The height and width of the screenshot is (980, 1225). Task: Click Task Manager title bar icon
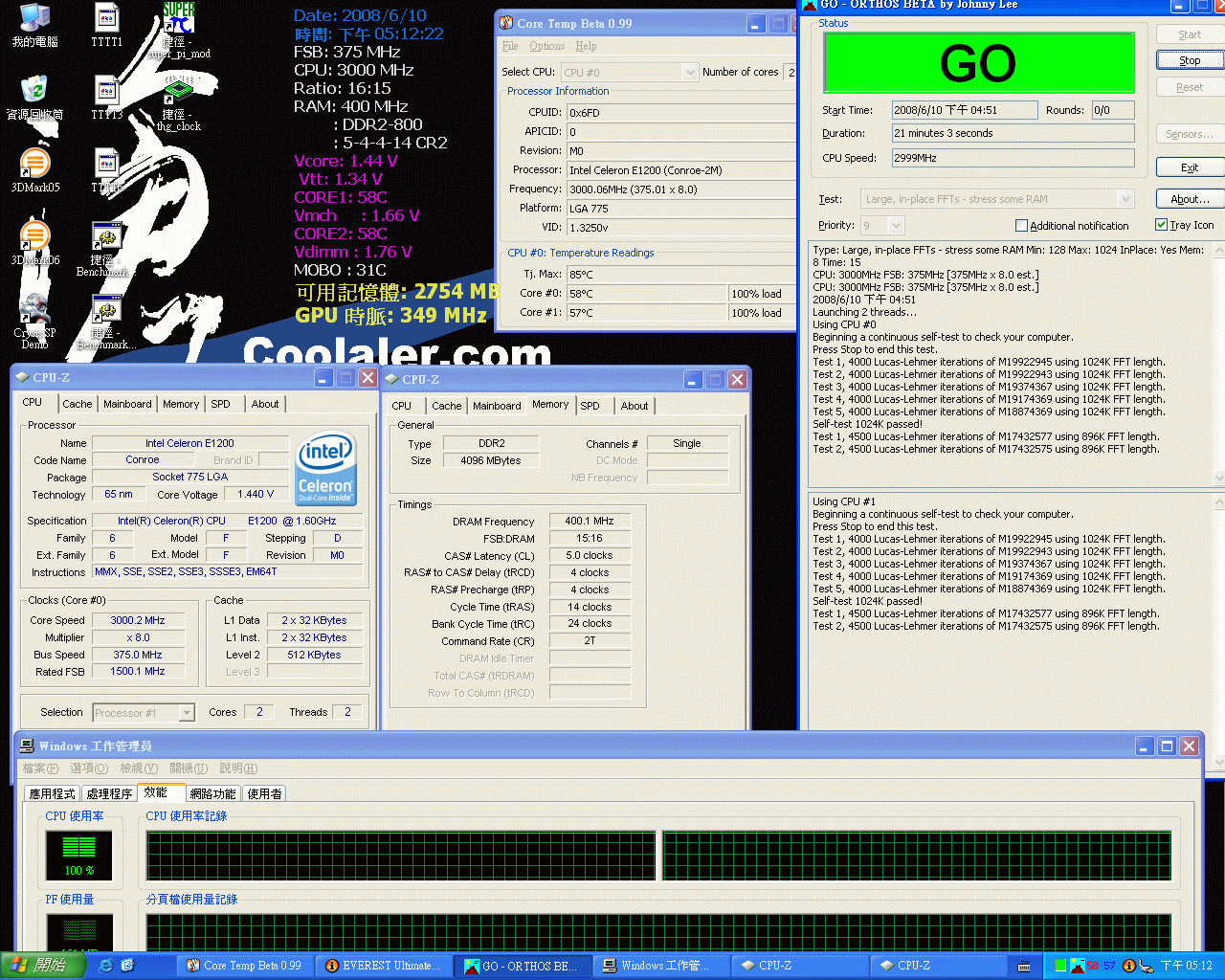[27, 746]
